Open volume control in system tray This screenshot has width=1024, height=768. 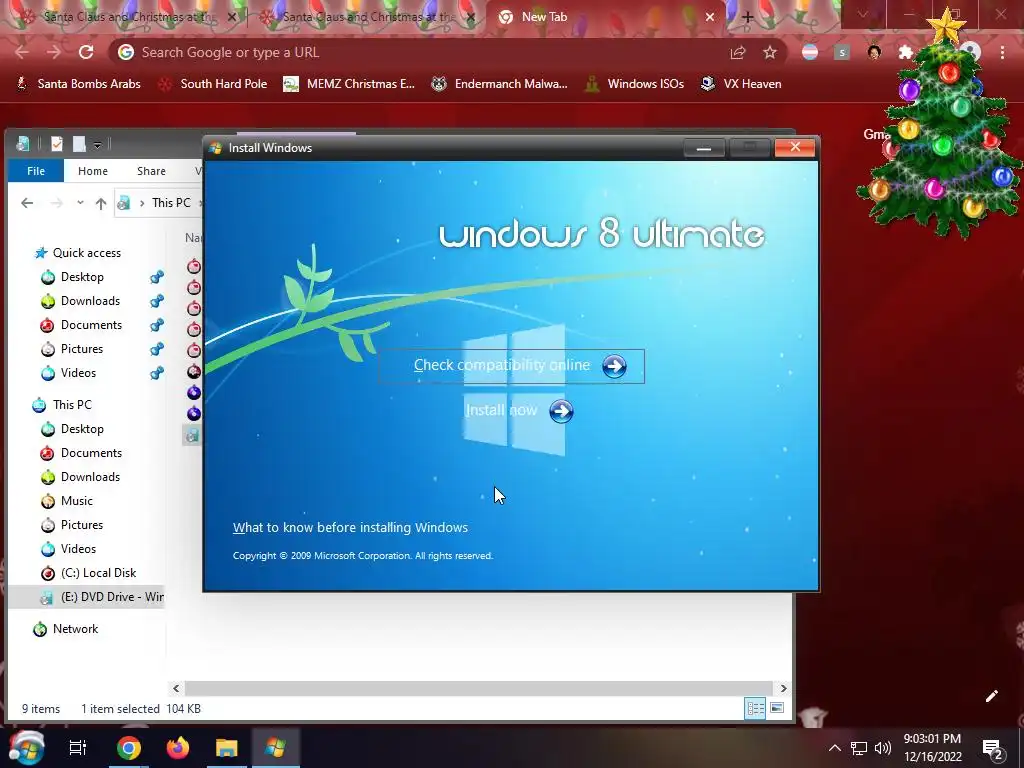coord(883,748)
